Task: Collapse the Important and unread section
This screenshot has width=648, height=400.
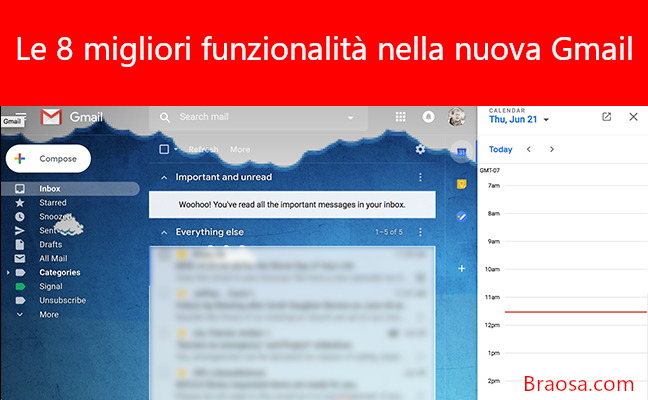Action: coord(164,177)
